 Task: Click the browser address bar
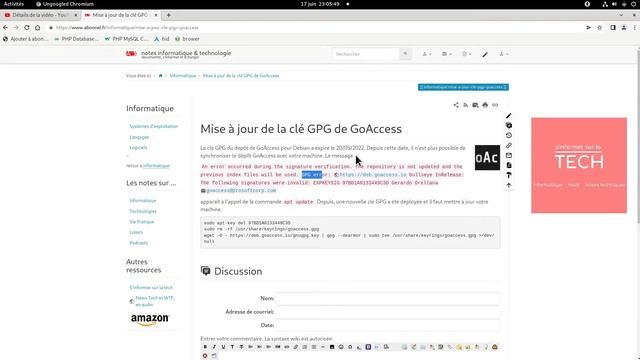tap(314, 27)
